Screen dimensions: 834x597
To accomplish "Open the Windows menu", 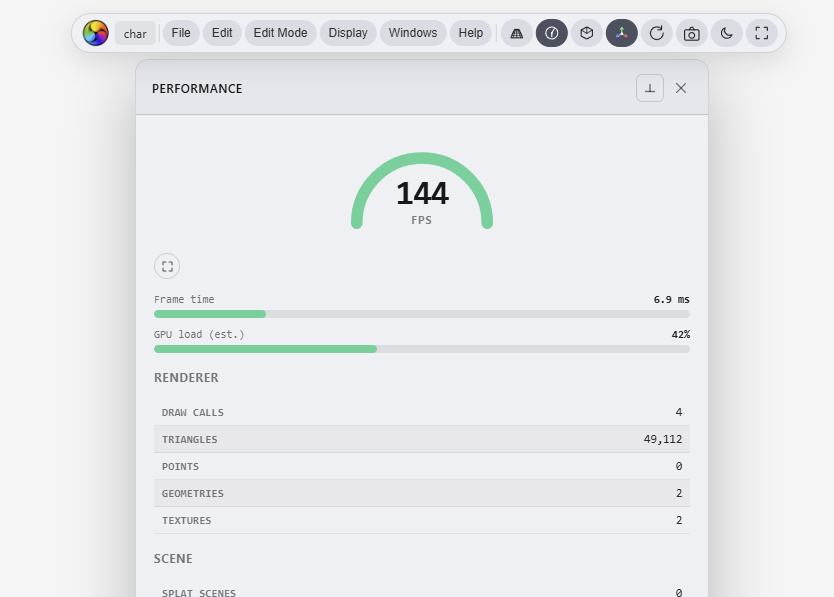I will coord(413,33).
